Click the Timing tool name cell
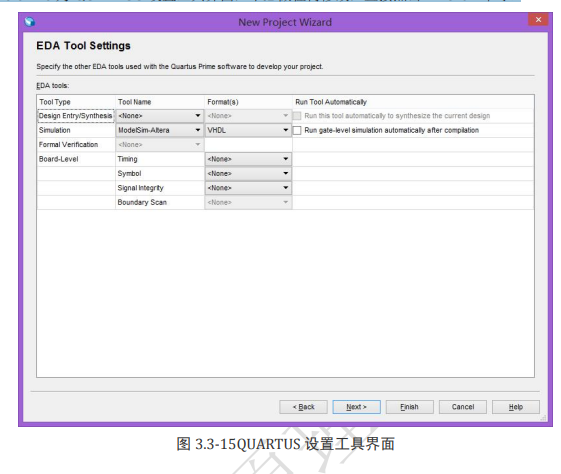This screenshot has height=474, width=561. 160,159
